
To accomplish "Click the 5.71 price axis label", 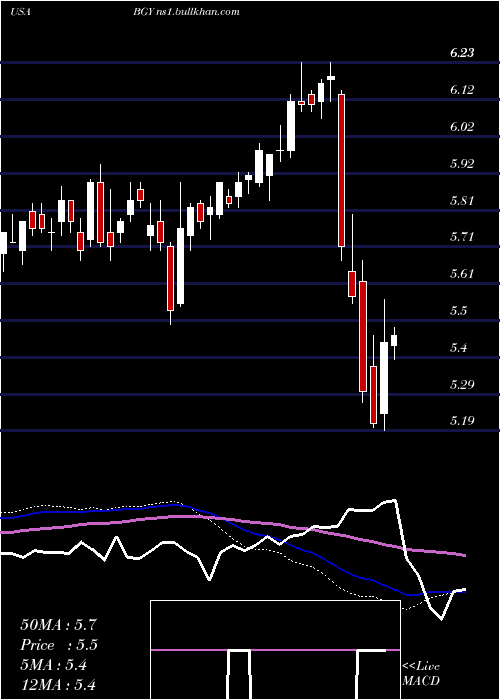I will [462, 237].
